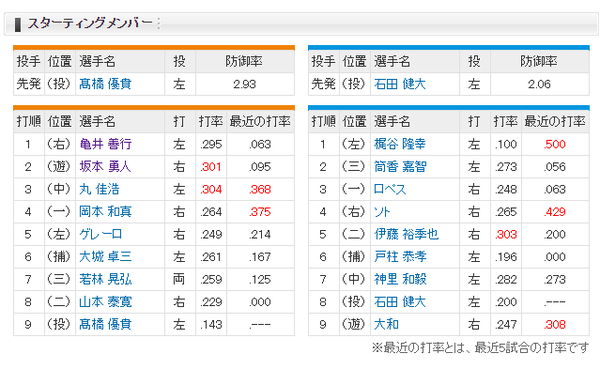The width and height of the screenshot is (600, 369).
Task: Open player link 坂本 勇人
Action: (x=105, y=167)
